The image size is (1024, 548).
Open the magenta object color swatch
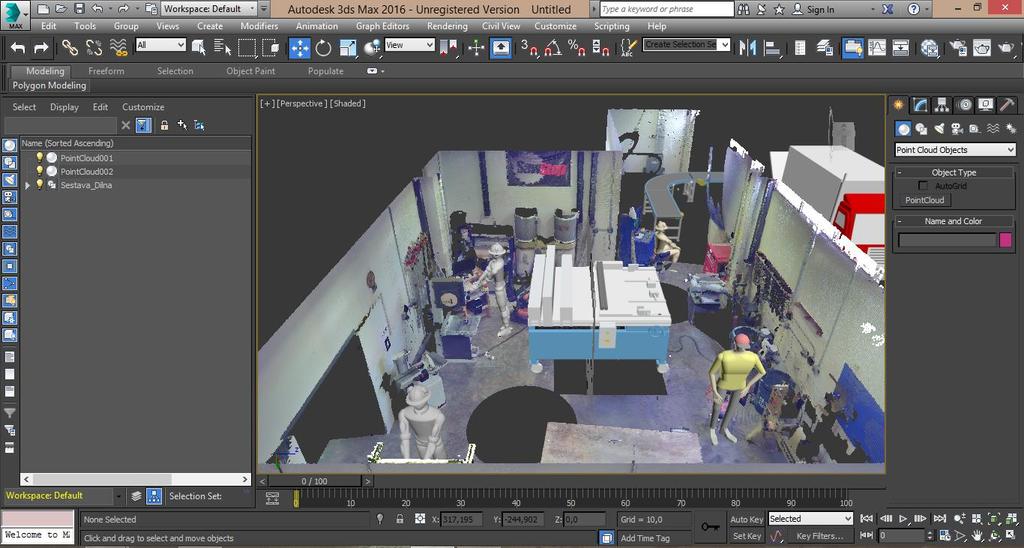coord(1005,240)
